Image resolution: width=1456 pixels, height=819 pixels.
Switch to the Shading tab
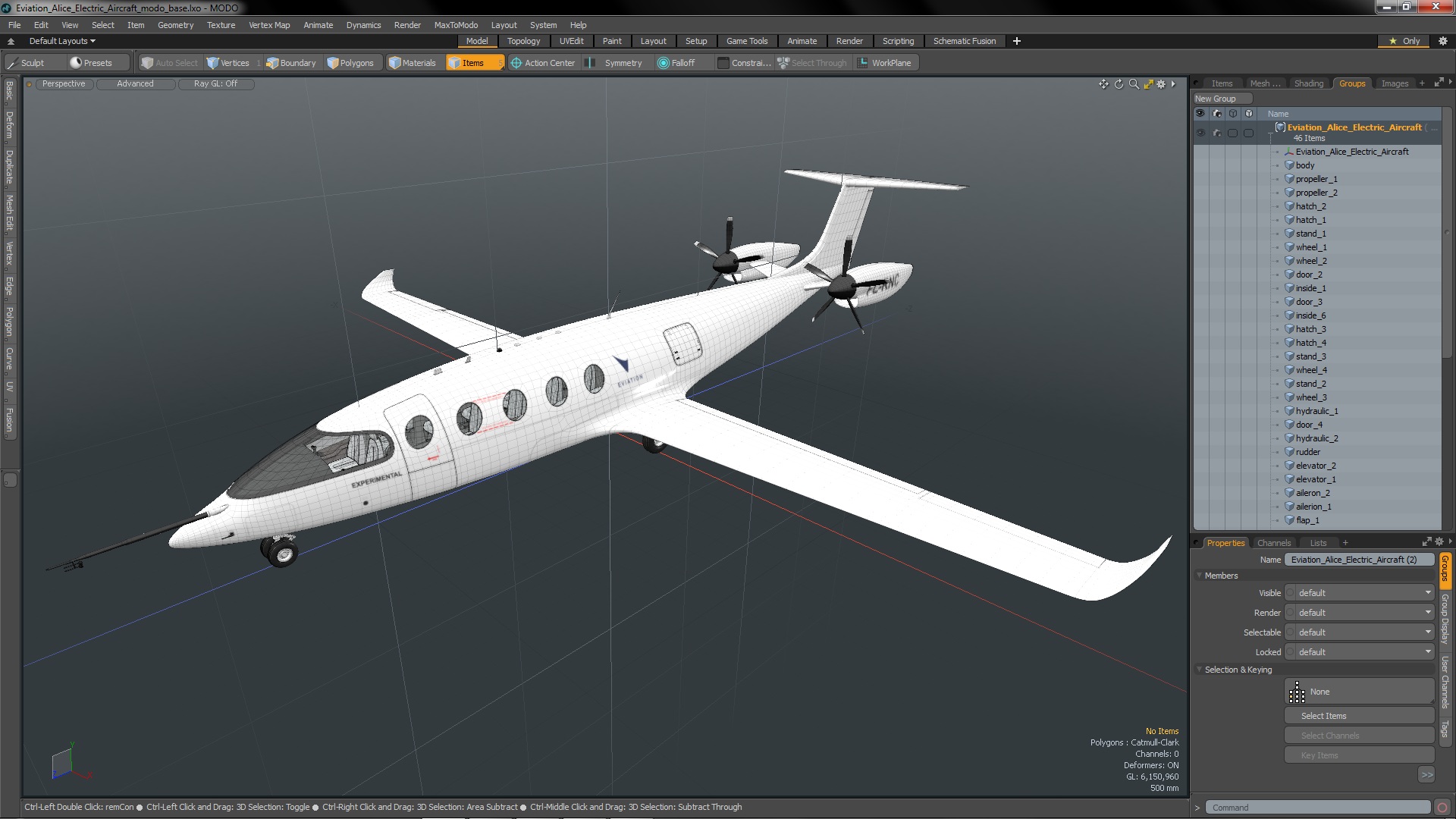pyautogui.click(x=1308, y=83)
